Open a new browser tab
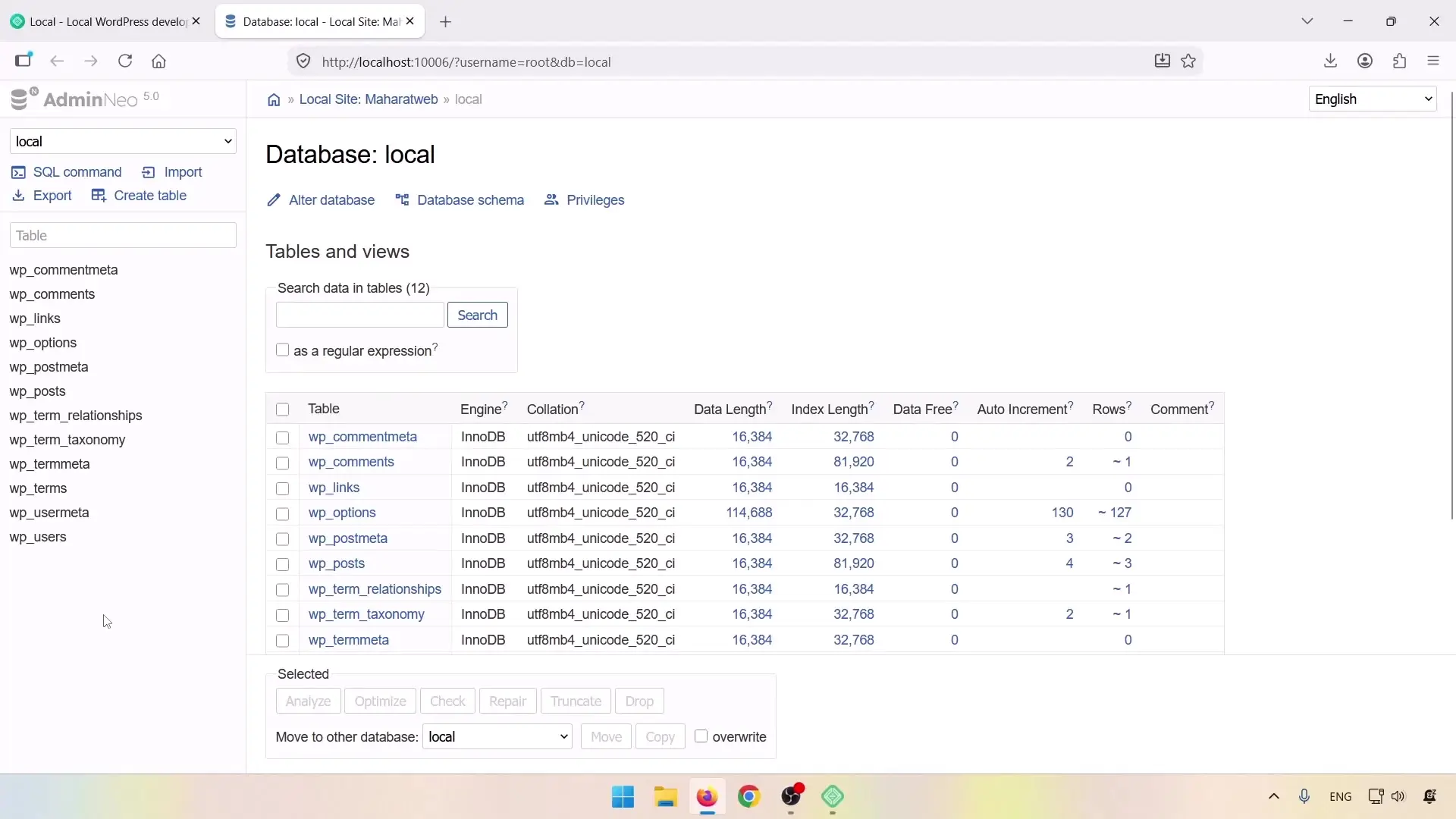This screenshot has width=1456, height=819. (446, 22)
